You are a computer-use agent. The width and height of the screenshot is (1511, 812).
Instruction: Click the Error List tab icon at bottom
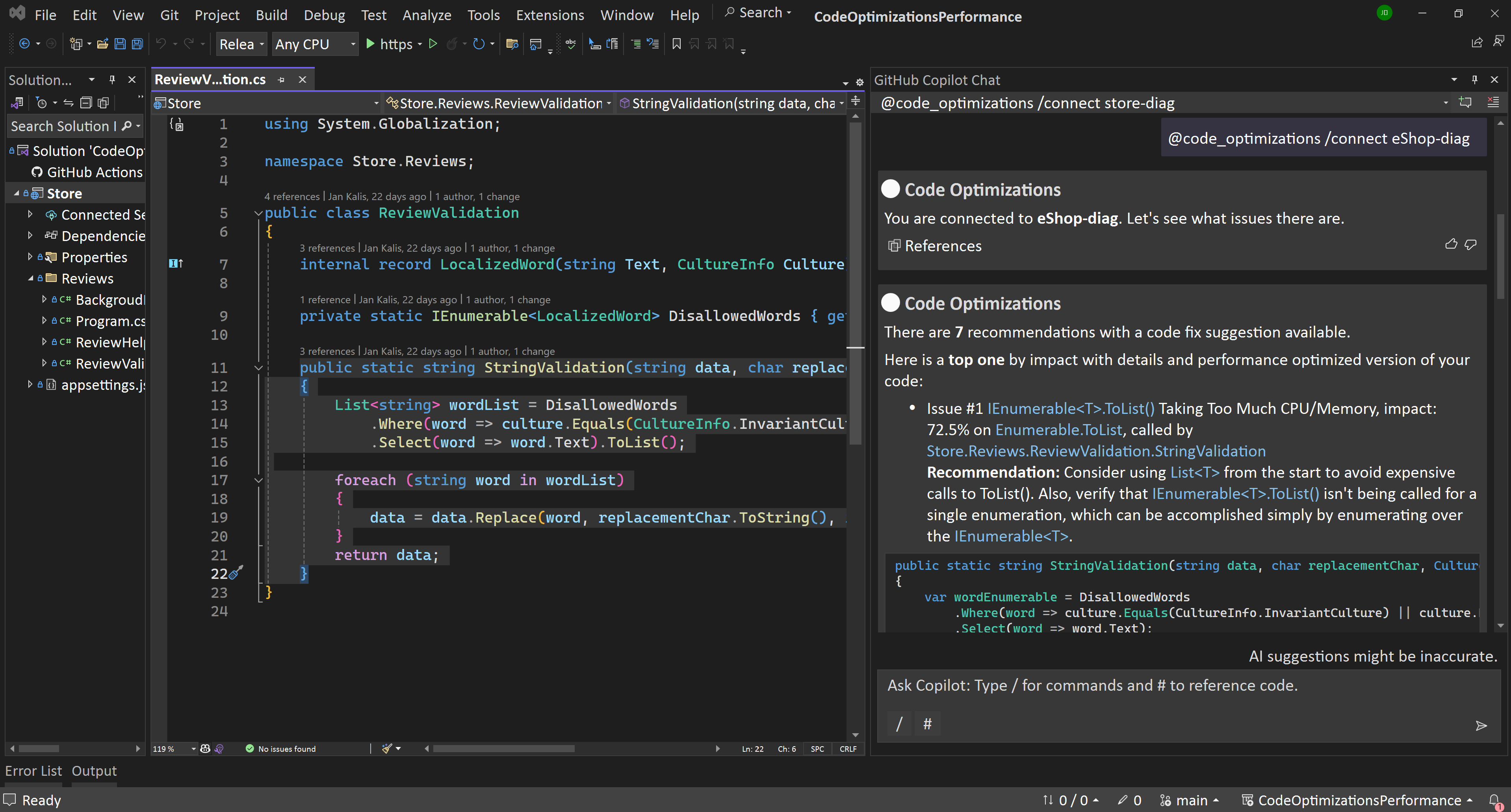click(33, 770)
